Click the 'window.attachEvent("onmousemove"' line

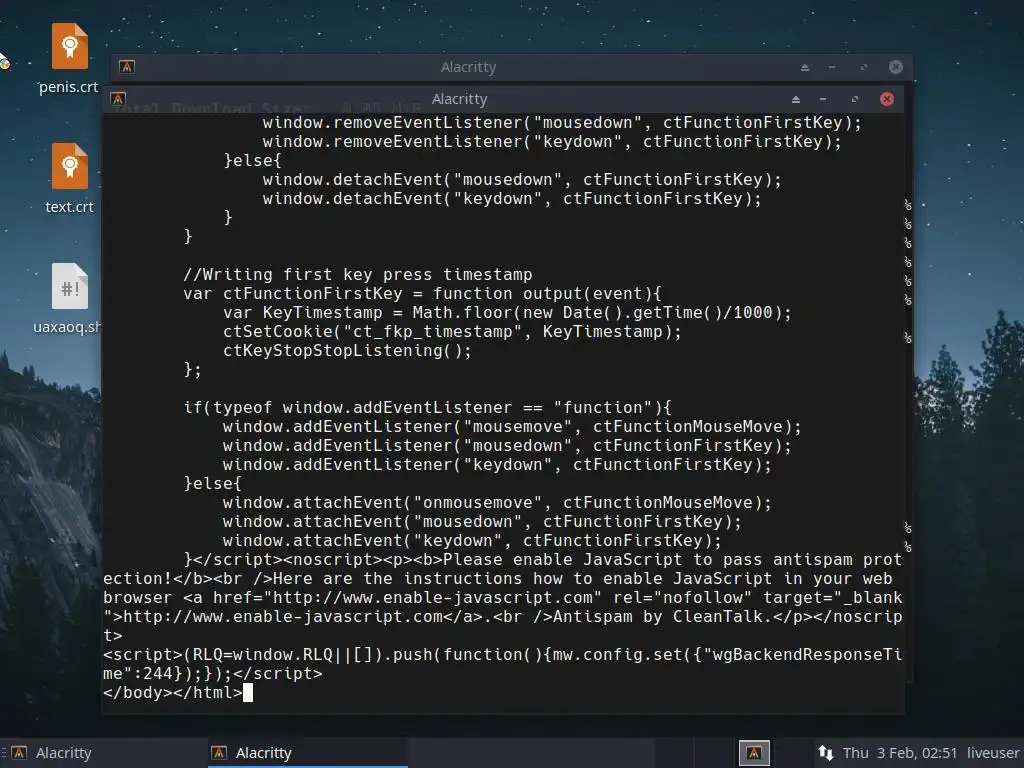click(x=497, y=503)
